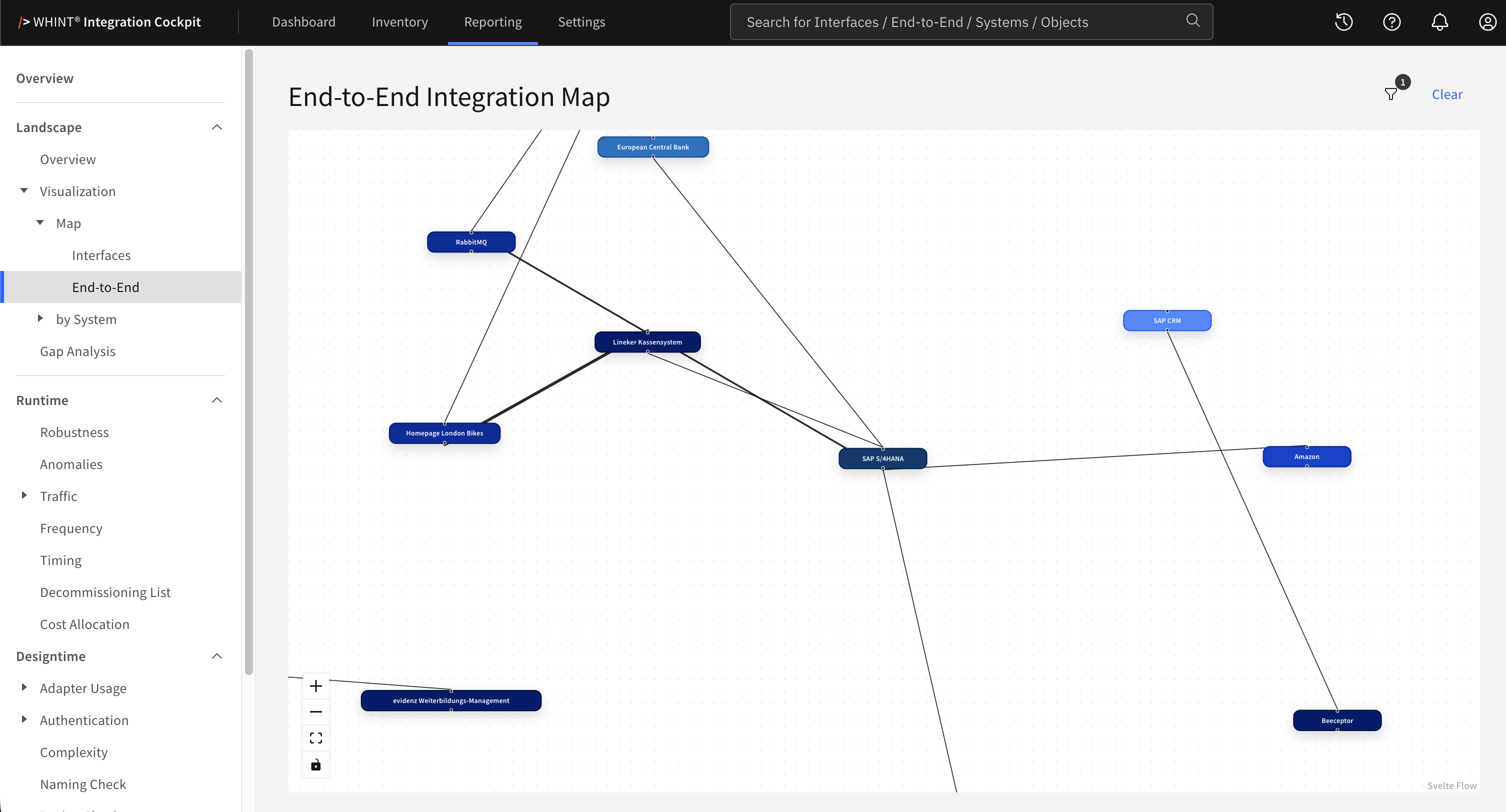Select the RabbitMQ node
This screenshot has width=1506, height=812.
click(x=471, y=242)
